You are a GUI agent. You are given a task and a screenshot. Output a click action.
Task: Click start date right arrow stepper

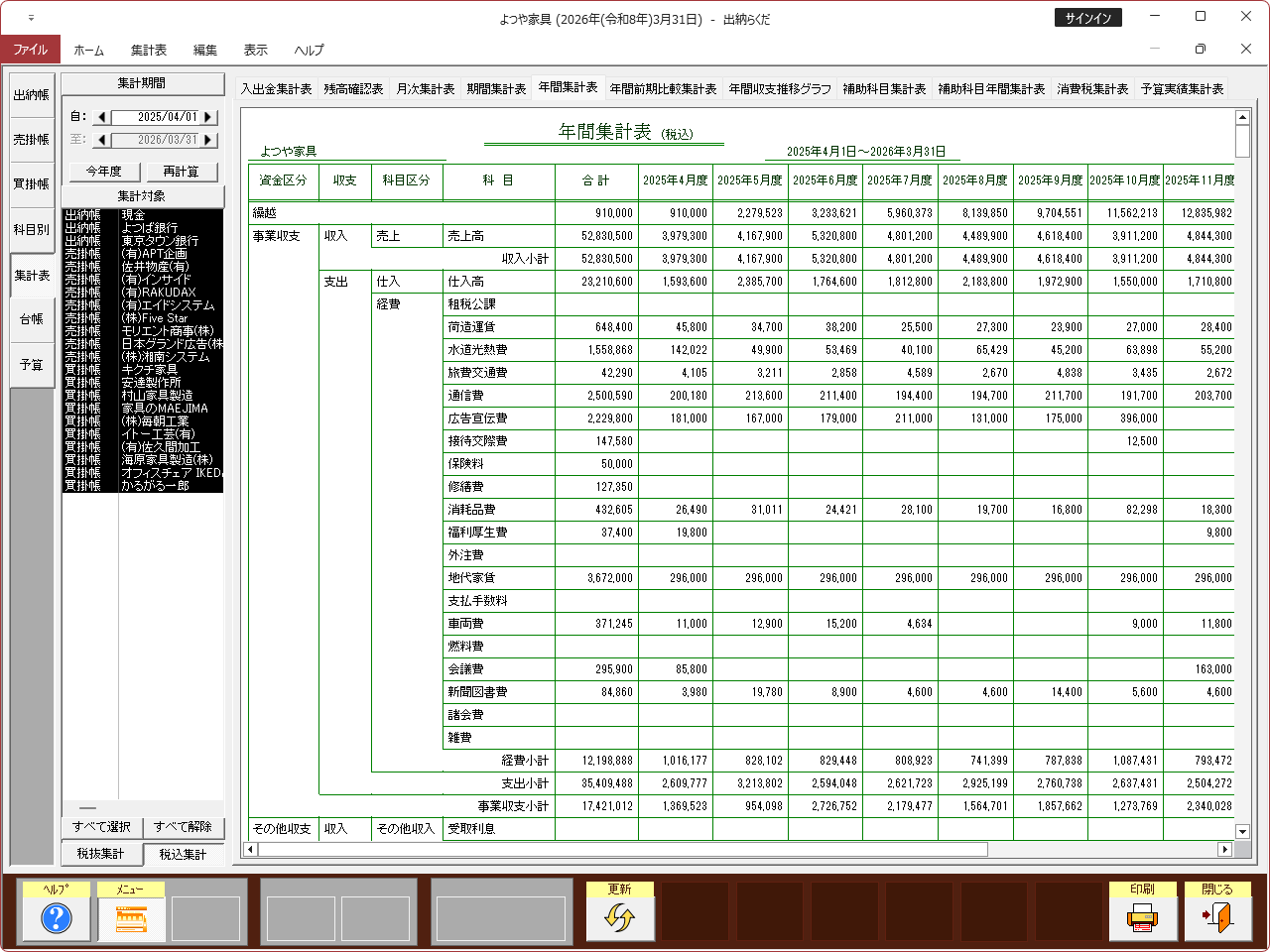pos(208,117)
